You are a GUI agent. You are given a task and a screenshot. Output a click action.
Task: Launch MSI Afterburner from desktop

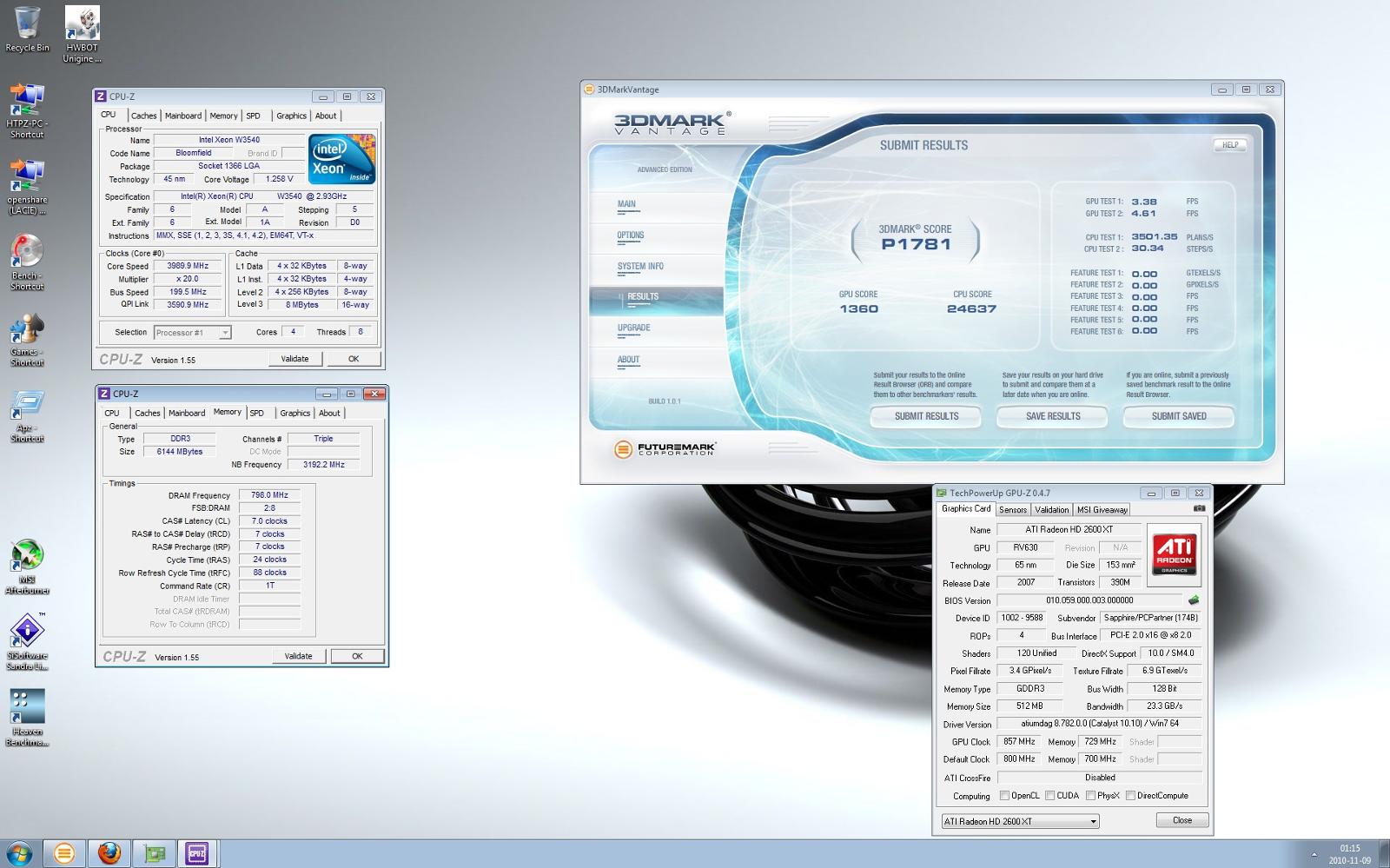(x=27, y=567)
